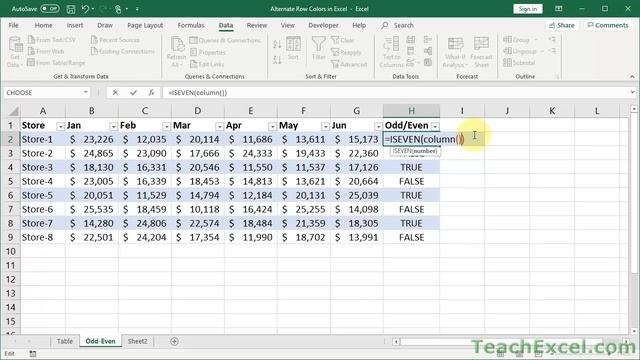Select column H header

(411, 111)
